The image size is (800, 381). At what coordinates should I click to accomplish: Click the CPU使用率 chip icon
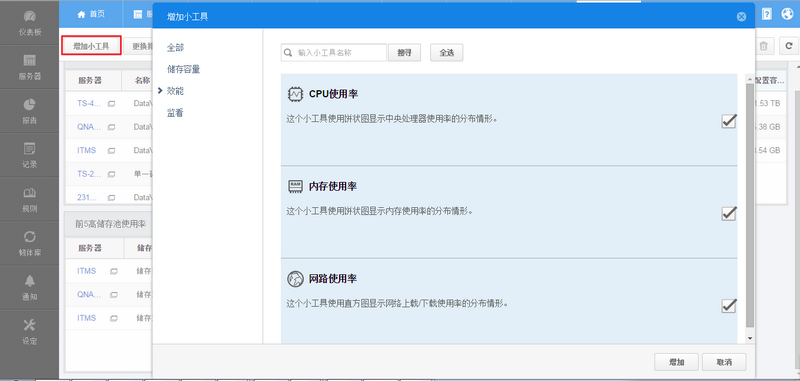tap(295, 94)
